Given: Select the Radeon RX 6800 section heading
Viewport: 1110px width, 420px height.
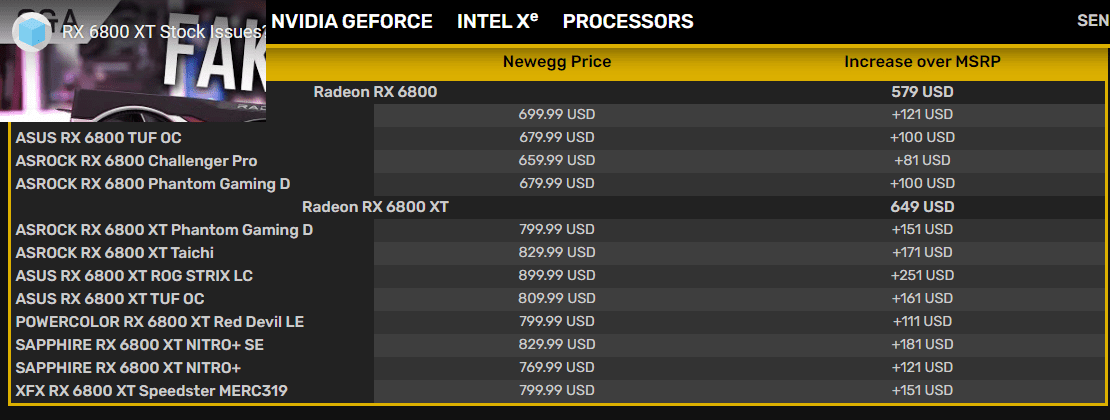Looking at the screenshot, I should 375,91.
